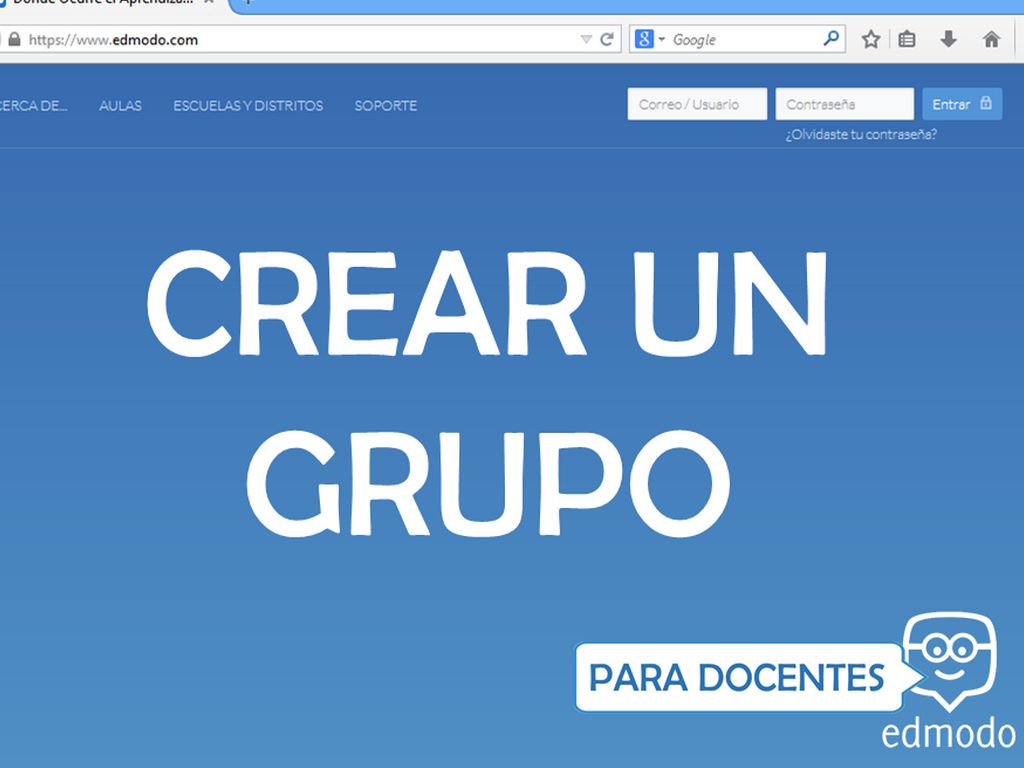Click the padlock security icon in address bar
This screenshot has height=768, width=1024.
(x=14, y=40)
